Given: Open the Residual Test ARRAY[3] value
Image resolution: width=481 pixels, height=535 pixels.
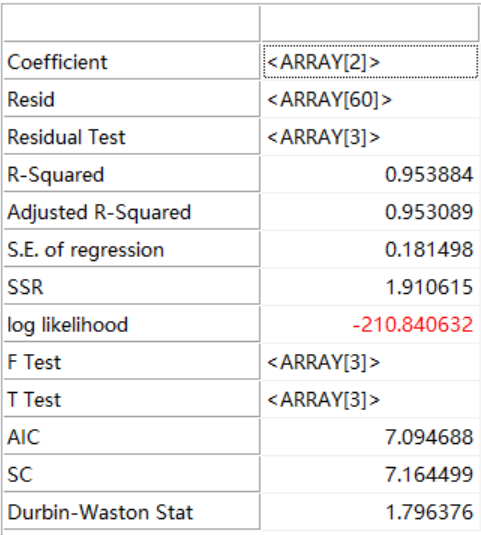Looking at the screenshot, I should pos(370,137).
